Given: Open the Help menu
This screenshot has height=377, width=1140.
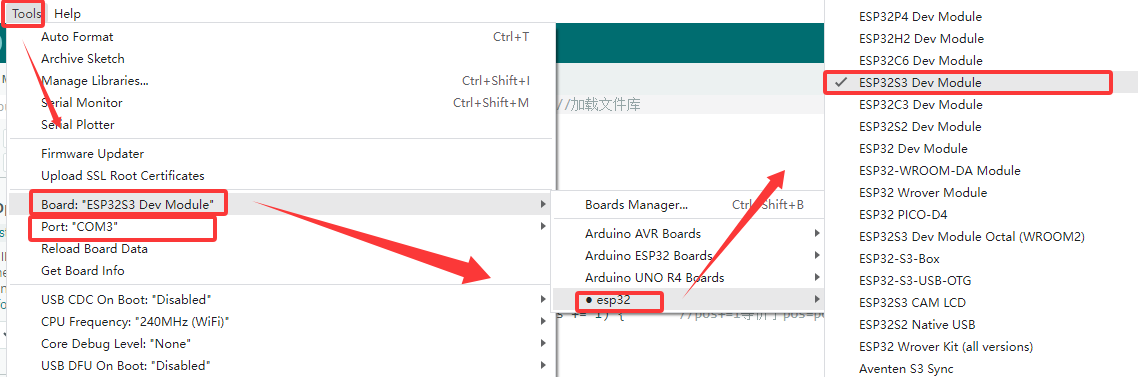Looking at the screenshot, I should point(68,14).
